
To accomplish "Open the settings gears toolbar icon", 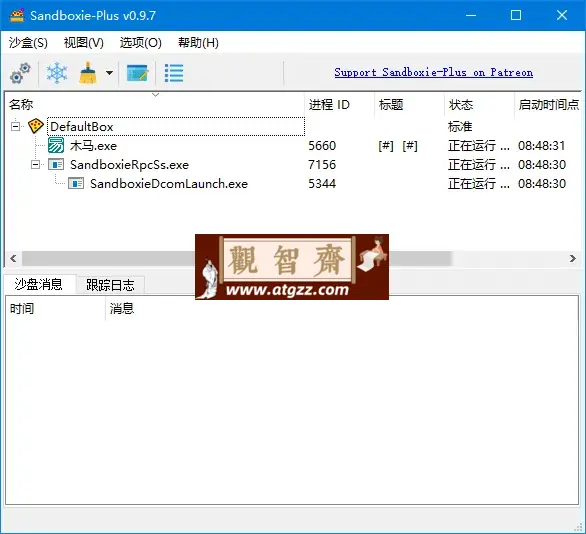I will coord(21,73).
